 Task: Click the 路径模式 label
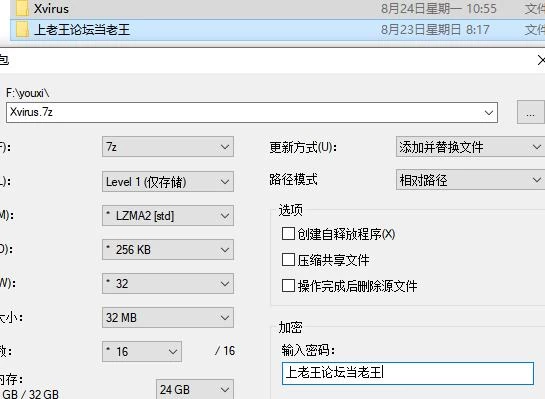(x=293, y=180)
